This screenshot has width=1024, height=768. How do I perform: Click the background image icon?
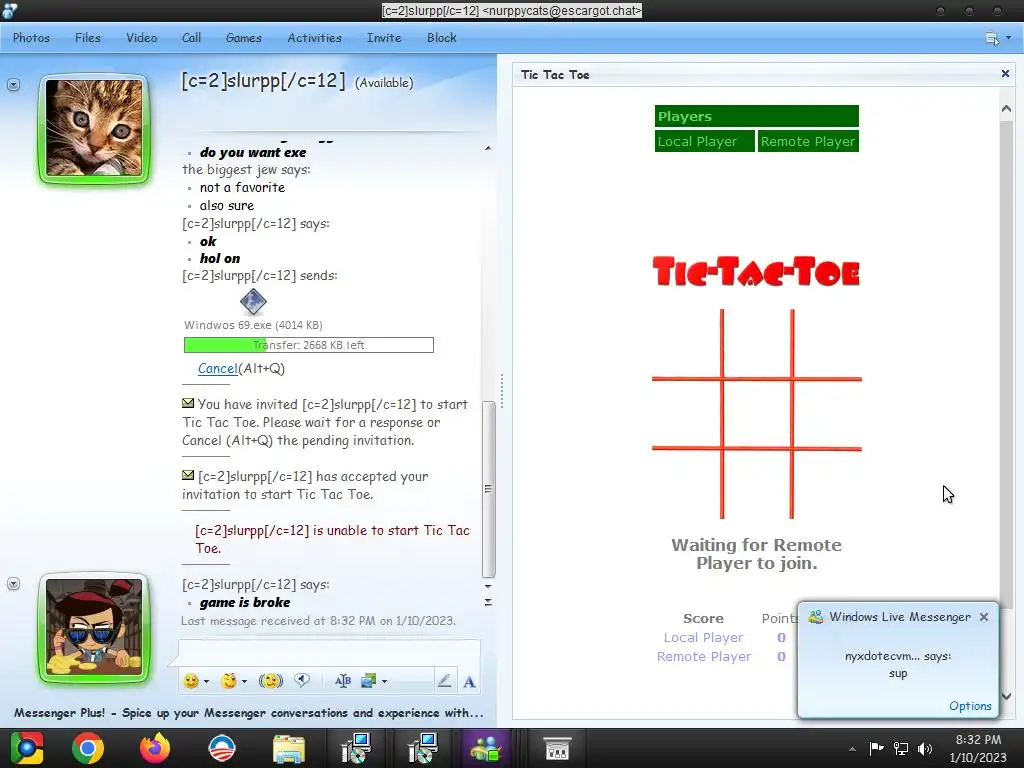coord(369,681)
